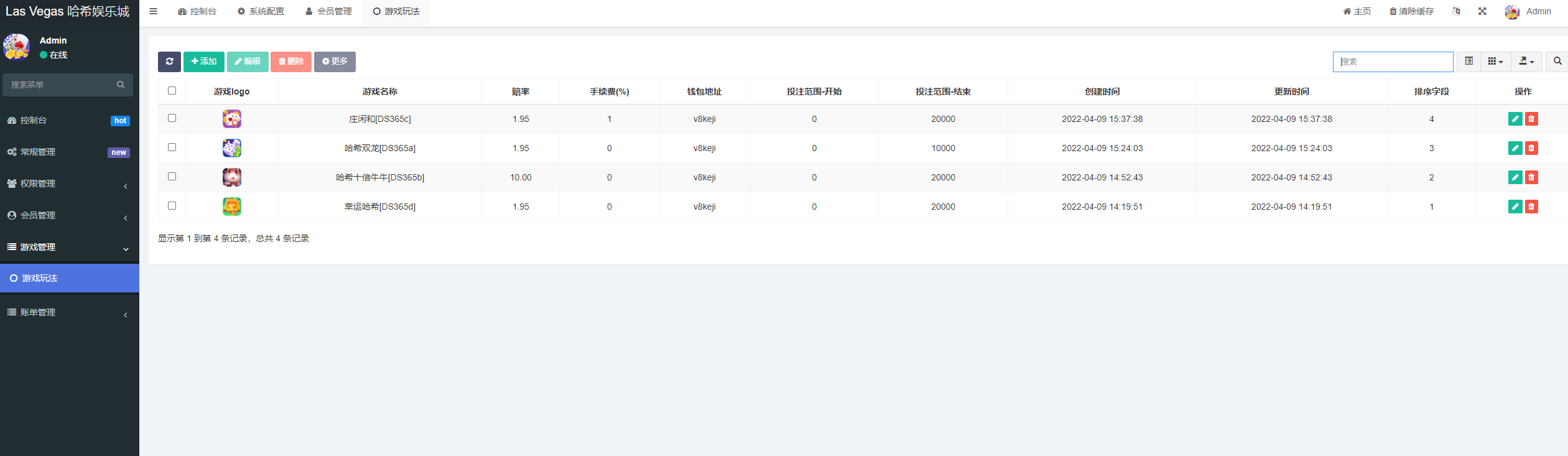This screenshot has width=1568, height=456.
Task: Click the magnifier search icon beside the toolbar
Action: pyautogui.click(x=1557, y=62)
